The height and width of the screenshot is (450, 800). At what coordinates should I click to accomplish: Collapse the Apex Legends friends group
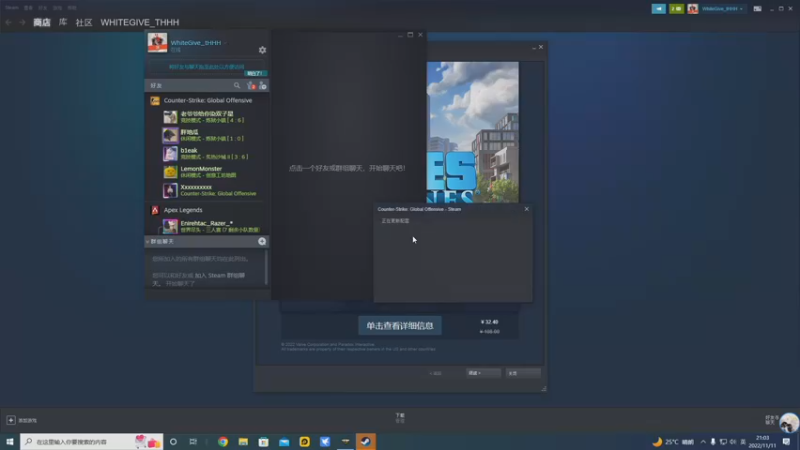tap(183, 210)
